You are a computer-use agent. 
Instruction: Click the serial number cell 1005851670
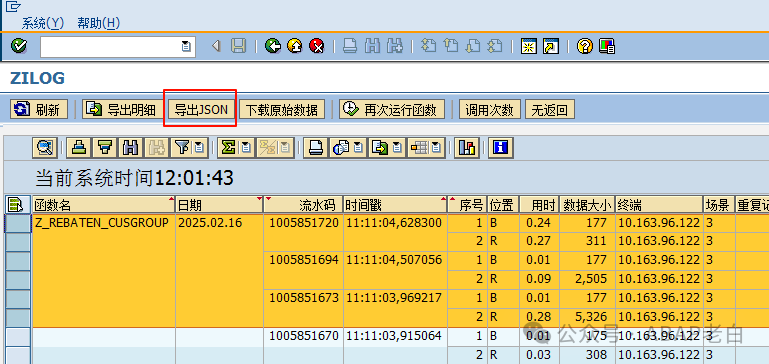click(304, 336)
